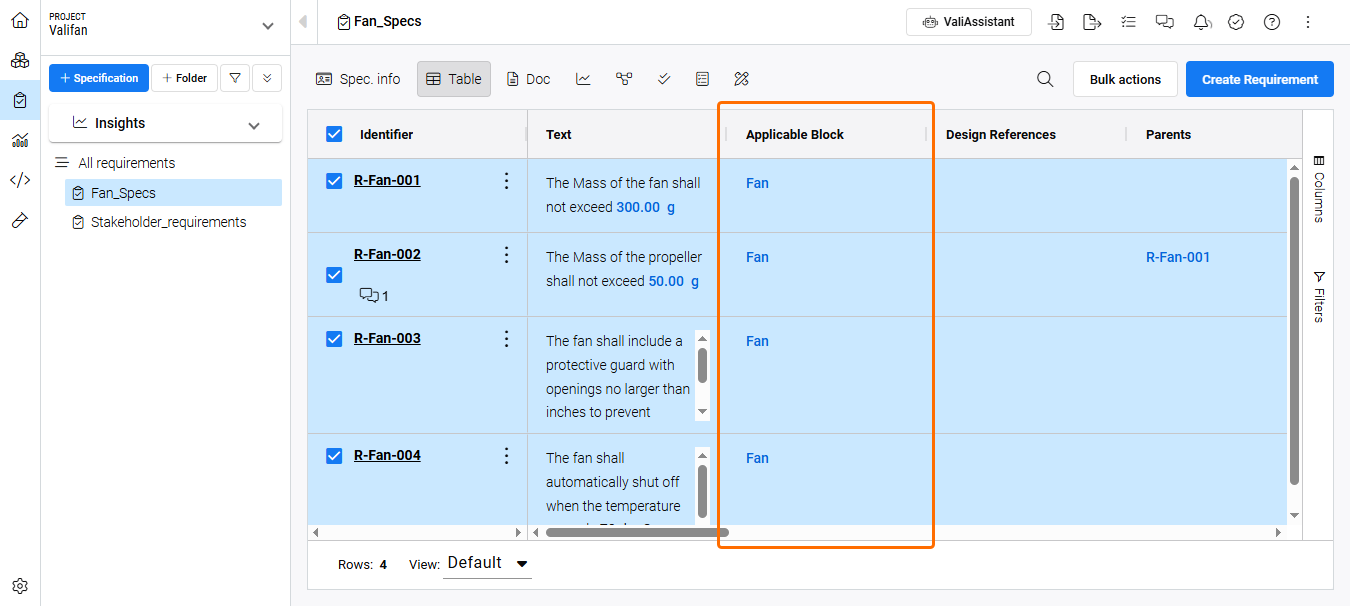Open the Spec. info tab
Screen dimensions: 1350x606
coord(358,79)
